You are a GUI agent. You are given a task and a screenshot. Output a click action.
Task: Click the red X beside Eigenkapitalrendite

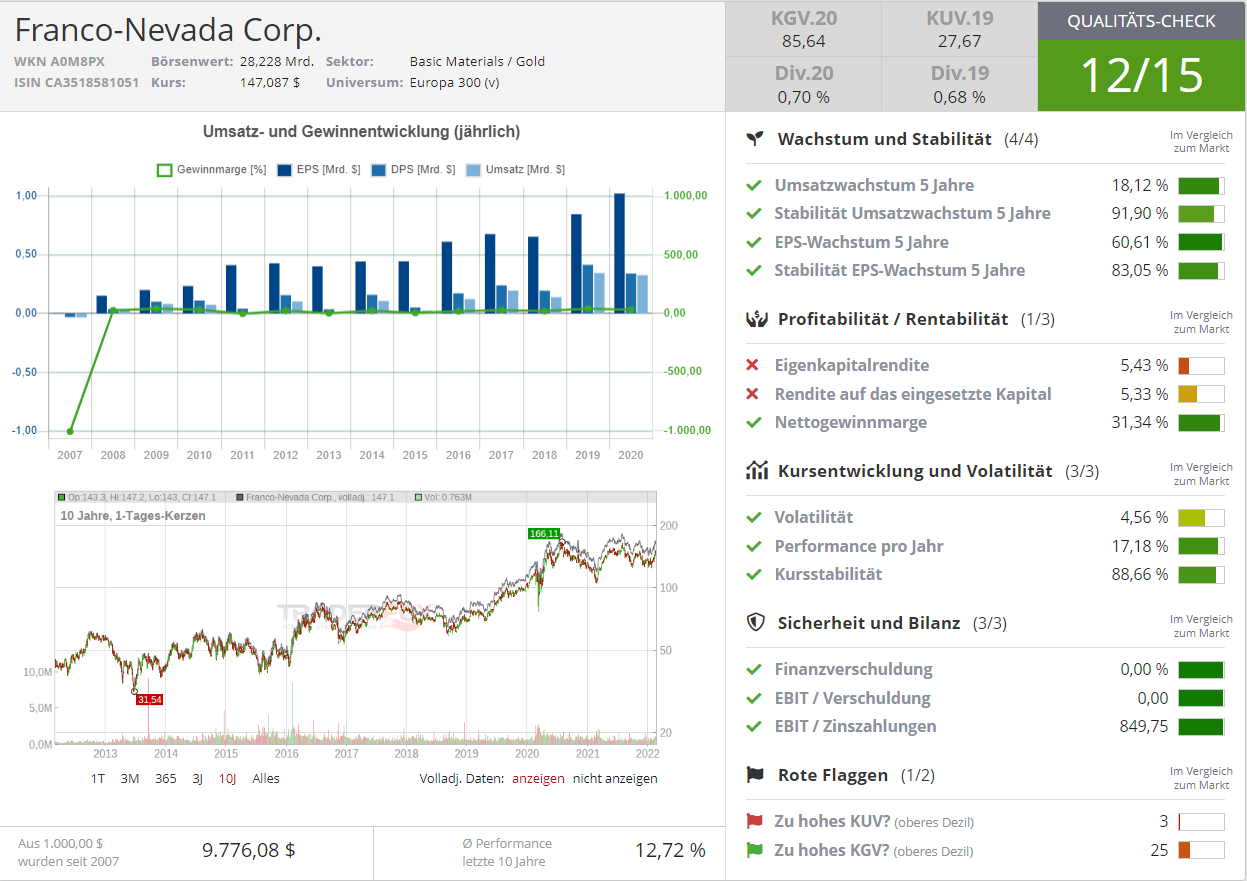point(753,365)
